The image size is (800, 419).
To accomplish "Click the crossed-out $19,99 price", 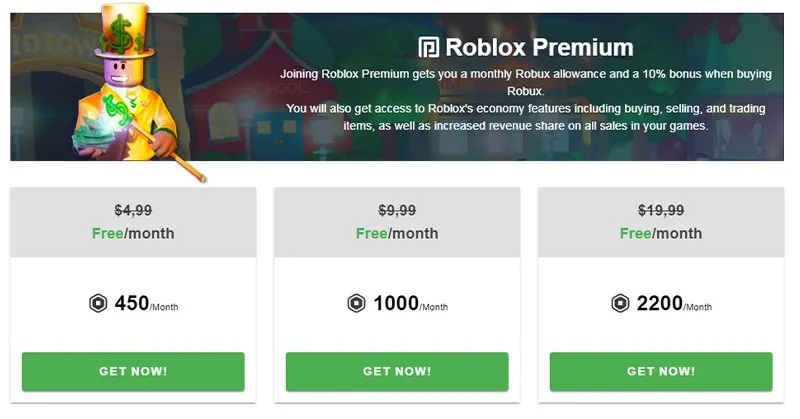I will [661, 211].
